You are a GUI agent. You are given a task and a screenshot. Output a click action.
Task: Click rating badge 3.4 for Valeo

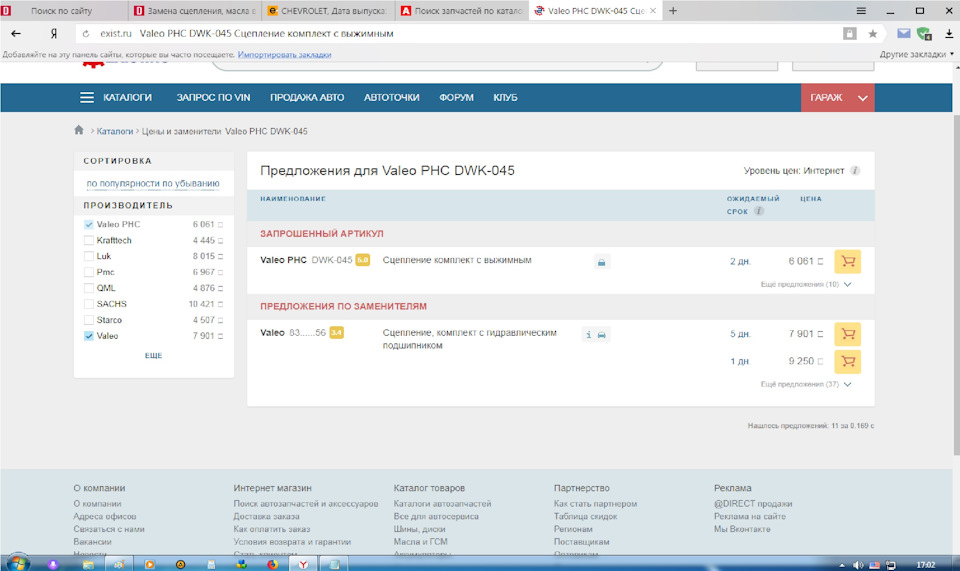coord(336,333)
